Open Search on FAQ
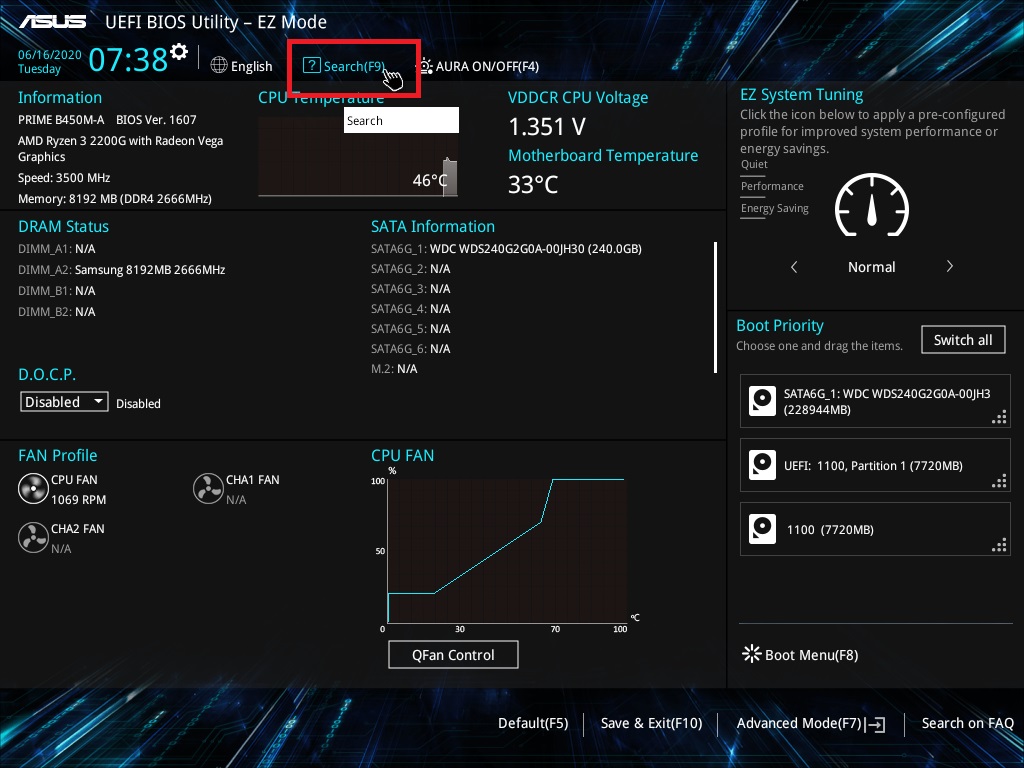Viewport: 1024px width, 768px height. coord(967,724)
